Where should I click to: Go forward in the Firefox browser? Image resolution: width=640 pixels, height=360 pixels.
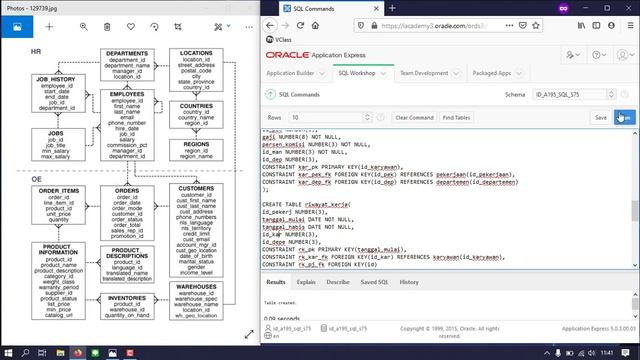pos(285,25)
